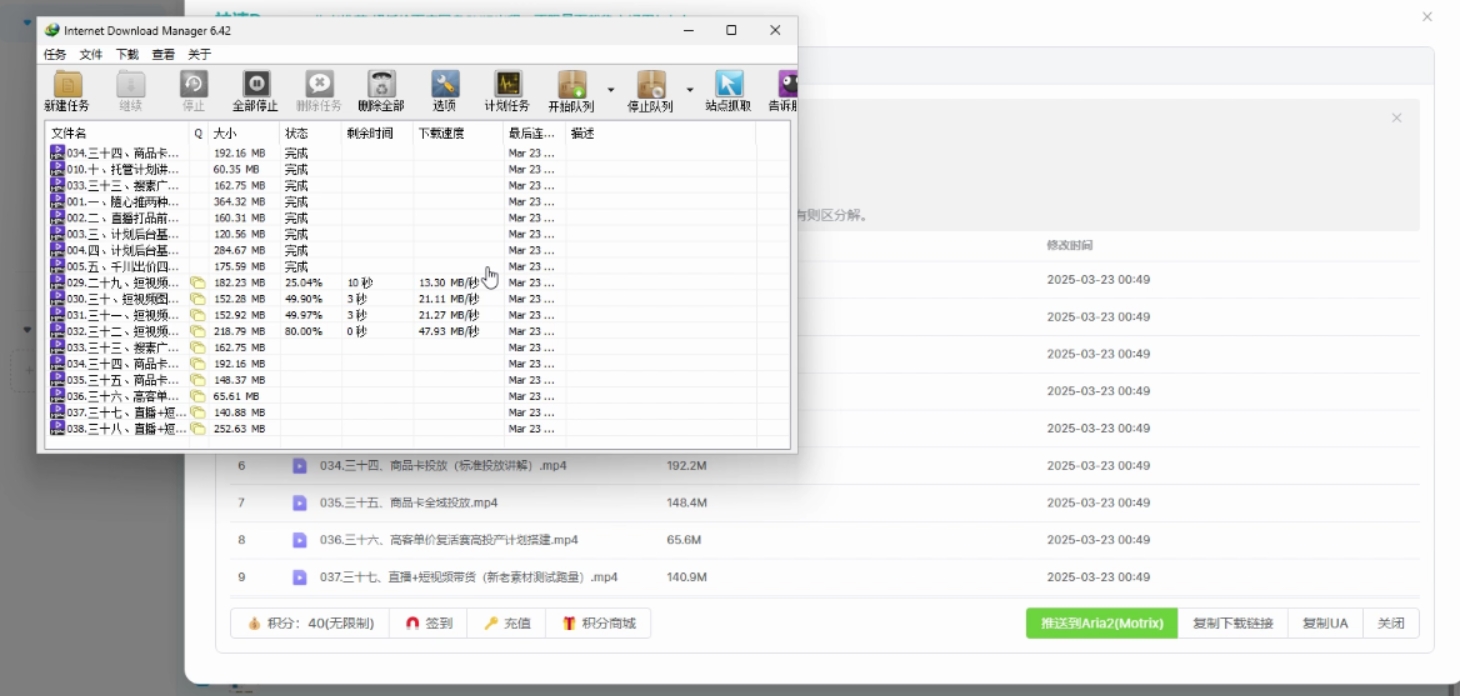Click the 关闭 button in the dialog

coord(1391,623)
